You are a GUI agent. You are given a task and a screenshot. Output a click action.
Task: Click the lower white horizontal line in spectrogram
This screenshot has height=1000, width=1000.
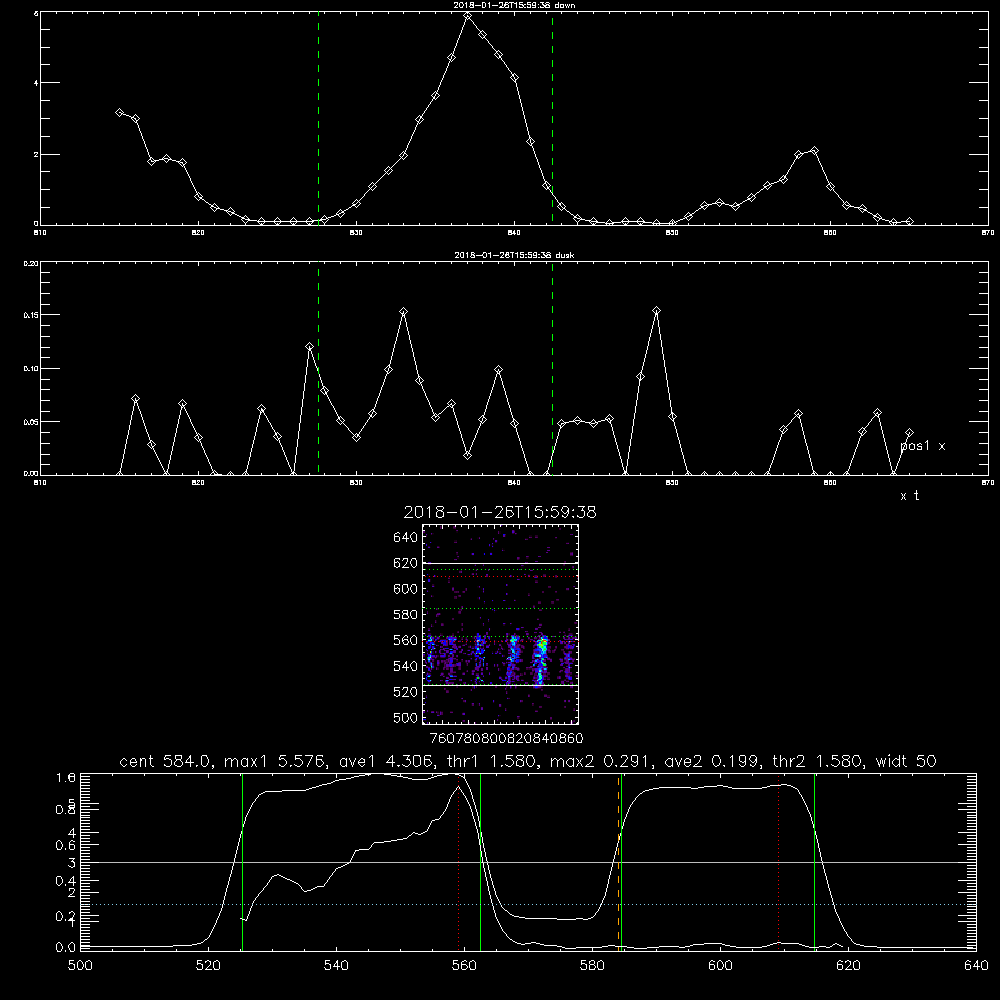(x=501, y=686)
